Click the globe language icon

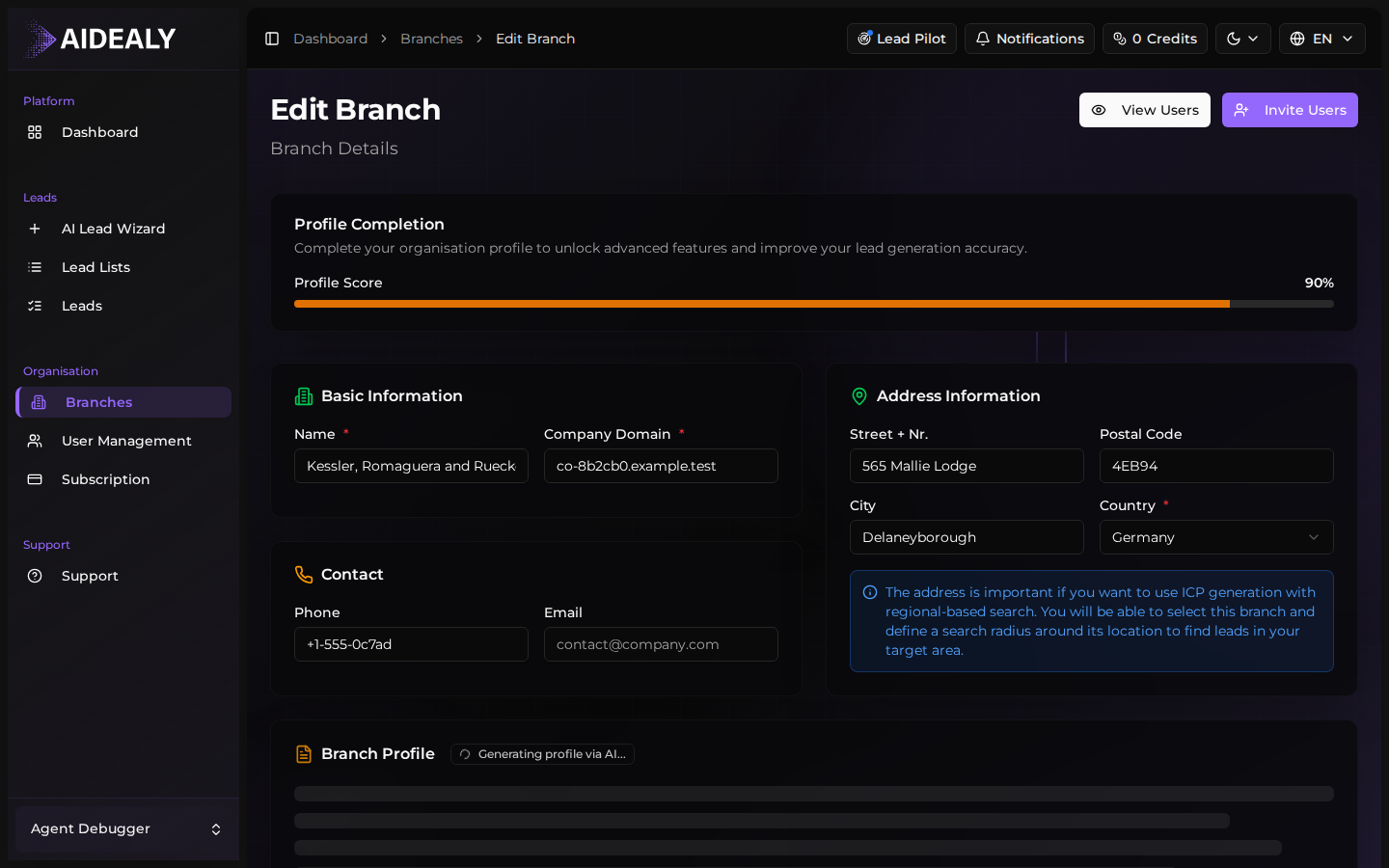(1297, 39)
